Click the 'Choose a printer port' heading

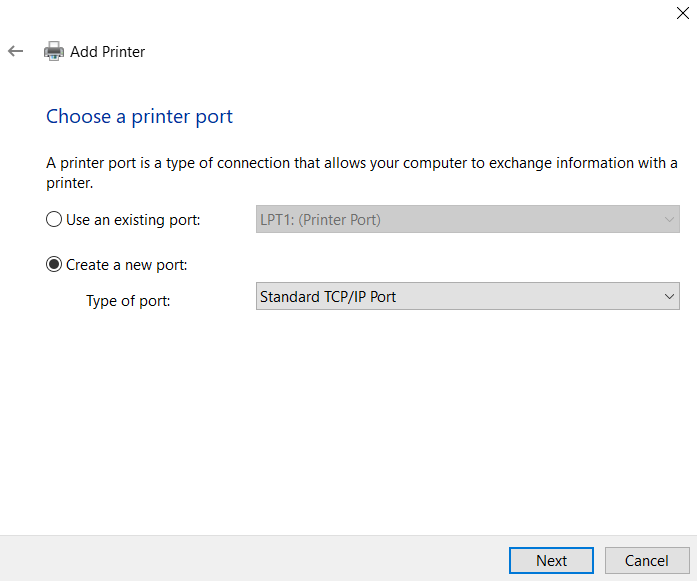139,116
